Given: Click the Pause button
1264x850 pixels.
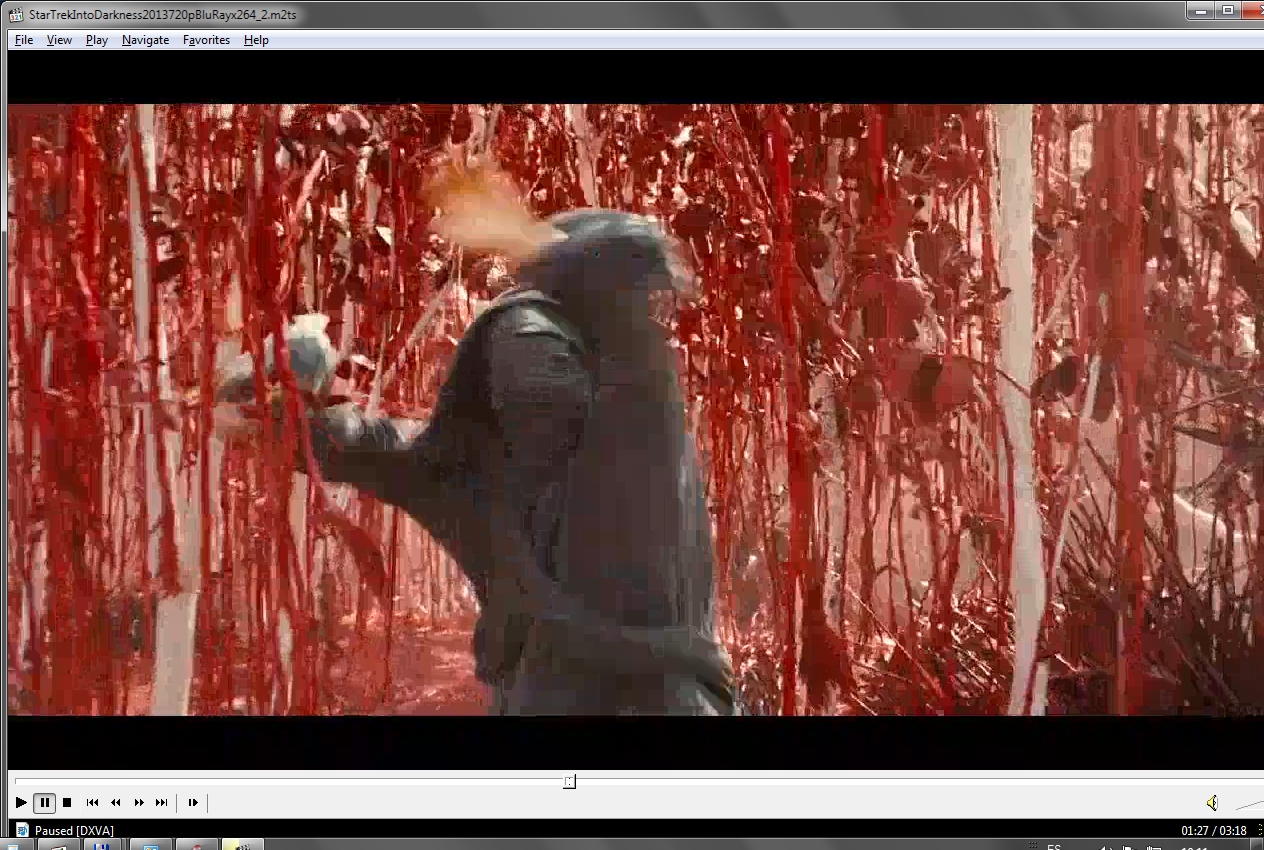Looking at the screenshot, I should click(45, 802).
